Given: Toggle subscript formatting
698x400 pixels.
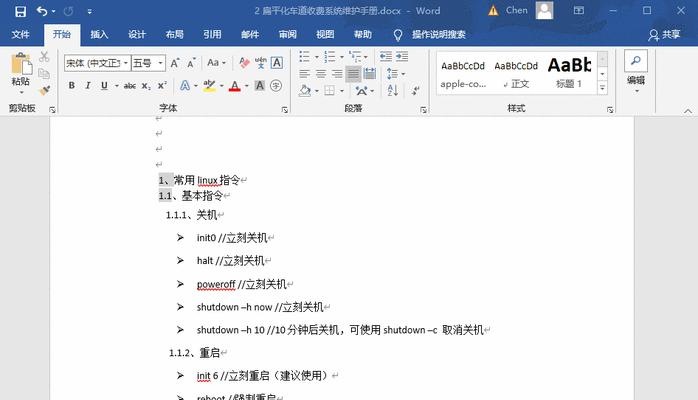Looking at the screenshot, I should 146,86.
